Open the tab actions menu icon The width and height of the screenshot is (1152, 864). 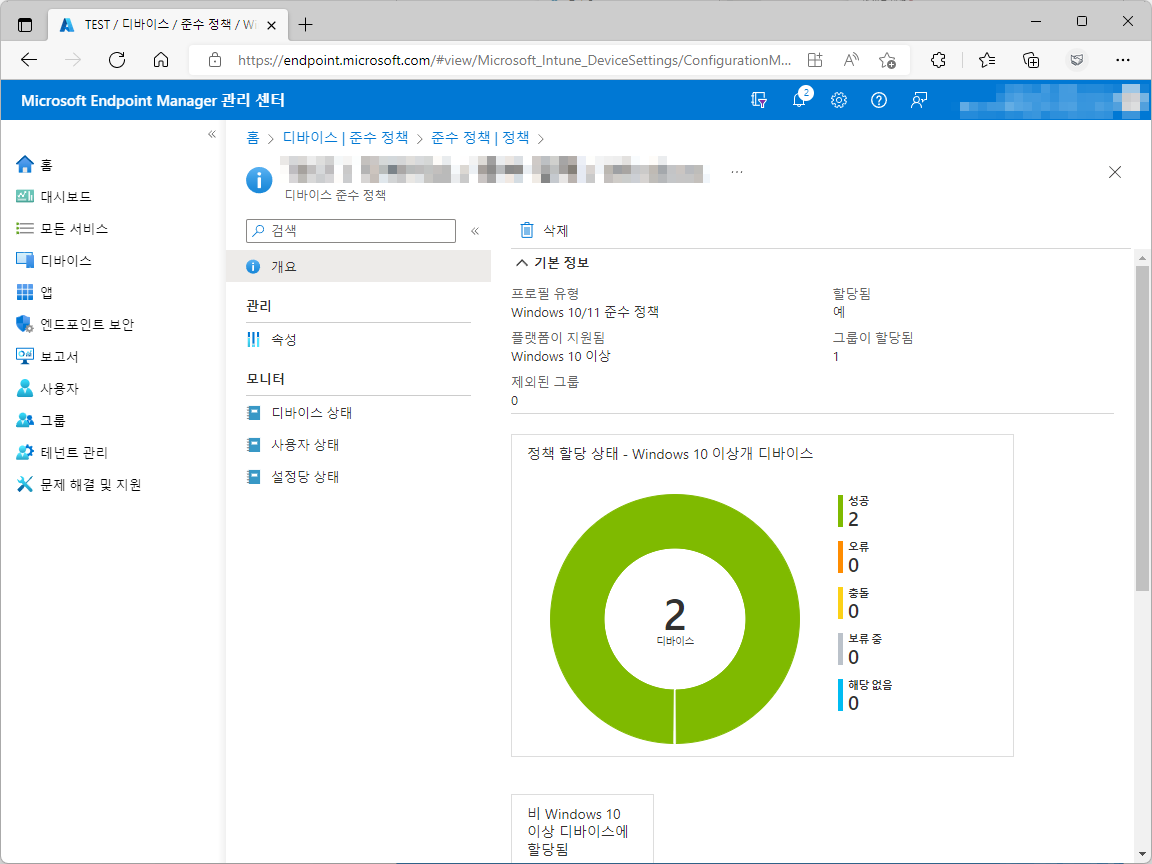click(x=25, y=24)
